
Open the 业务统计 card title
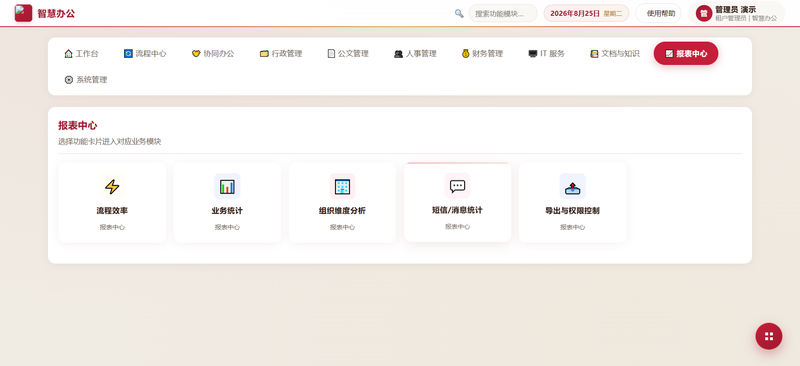[x=227, y=211]
